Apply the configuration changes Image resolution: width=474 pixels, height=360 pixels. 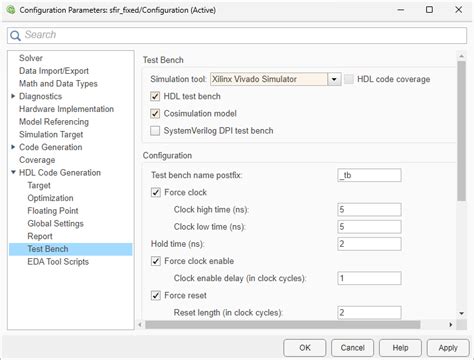[448, 348]
